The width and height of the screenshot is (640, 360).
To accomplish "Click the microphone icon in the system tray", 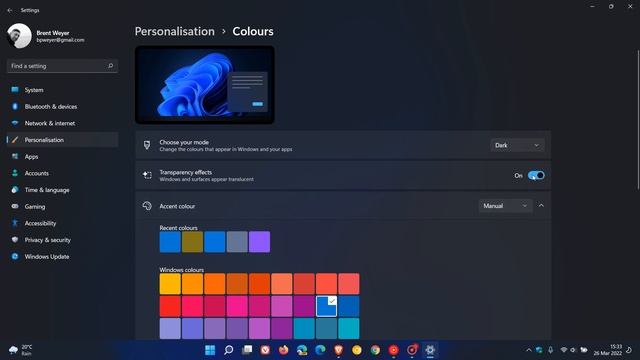I will 551,350.
